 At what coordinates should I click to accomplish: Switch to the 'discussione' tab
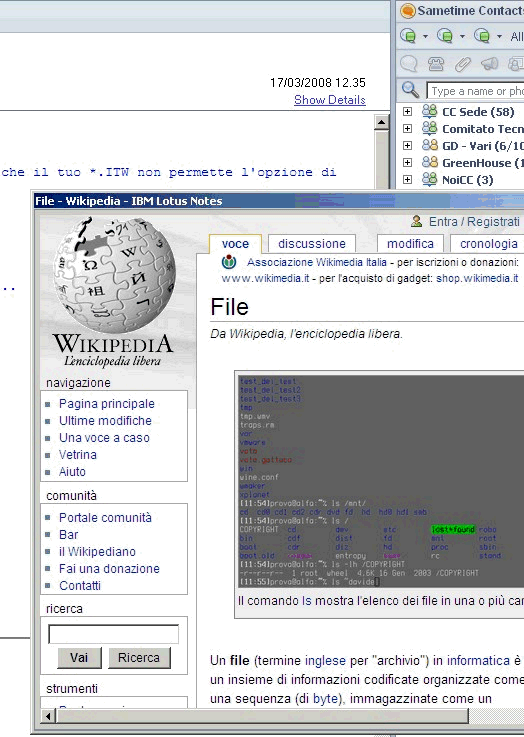pyautogui.click(x=312, y=243)
